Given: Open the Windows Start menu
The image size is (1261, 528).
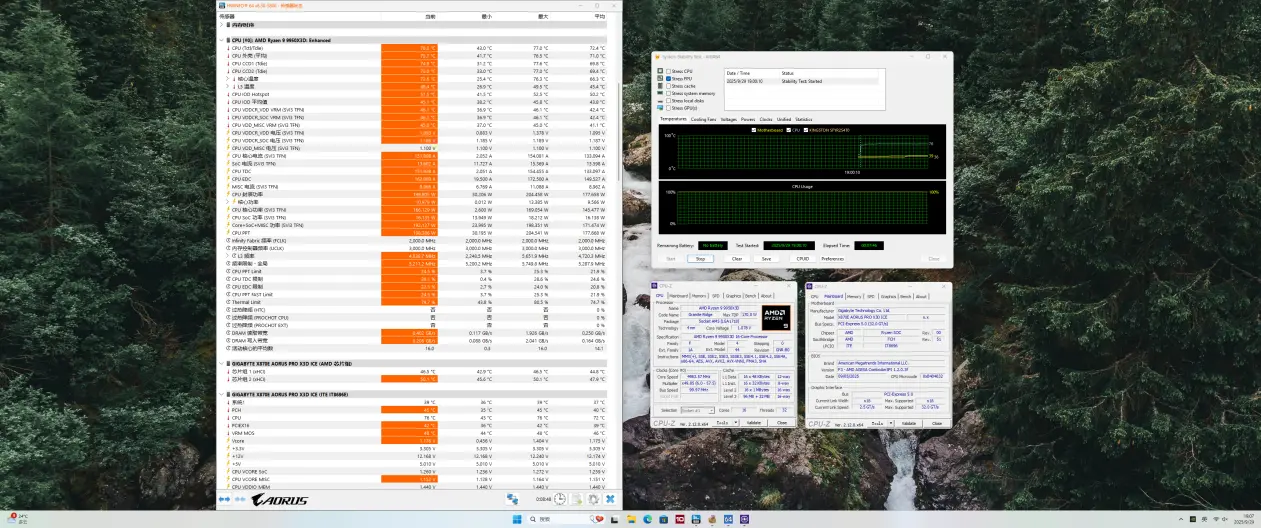Looking at the screenshot, I should [x=515, y=519].
